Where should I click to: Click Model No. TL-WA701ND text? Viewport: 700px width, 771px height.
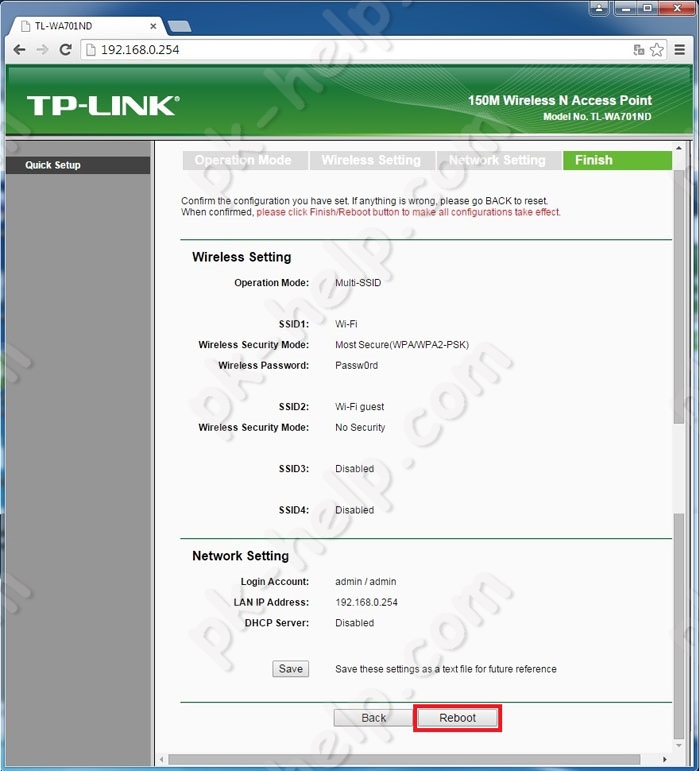[597, 117]
